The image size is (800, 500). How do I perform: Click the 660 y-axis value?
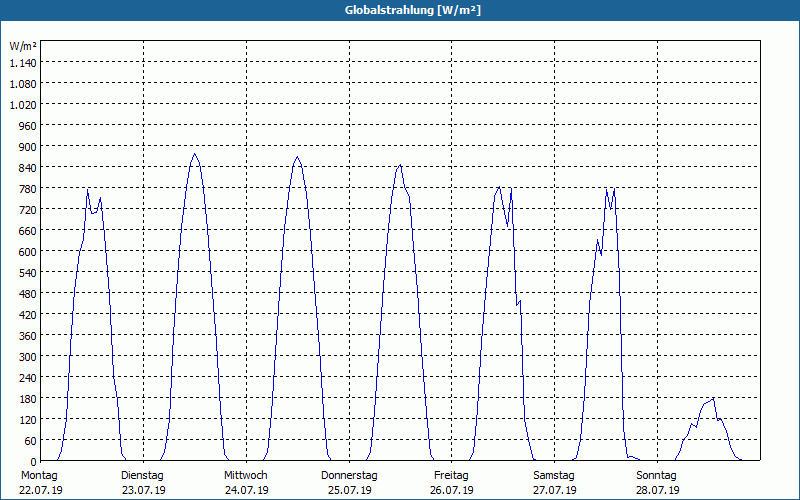click(28, 231)
